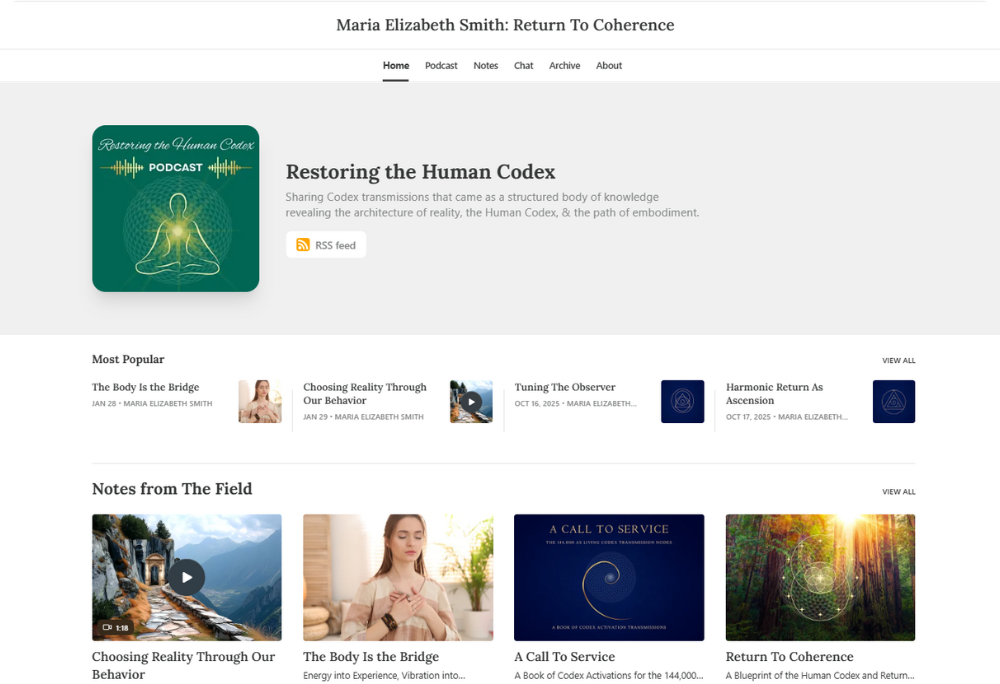Viewport: 1000px width, 684px height.
Task: Open the episode The Body Is the Bridge
Action: pos(145,387)
